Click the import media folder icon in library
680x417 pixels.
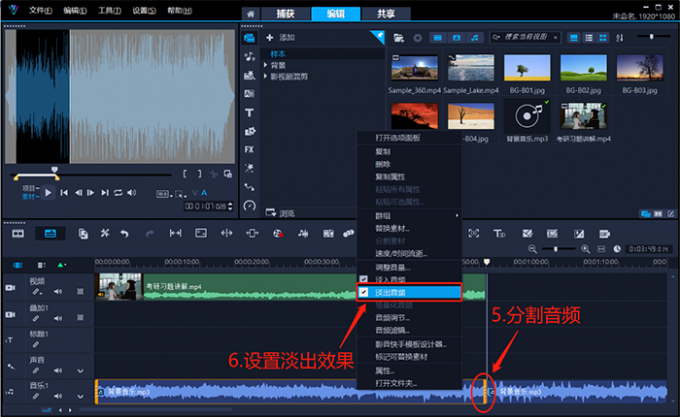coord(399,38)
